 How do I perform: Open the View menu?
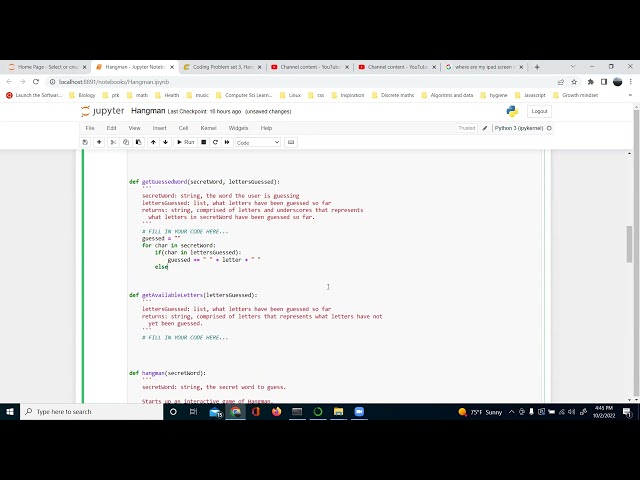pos(134,128)
